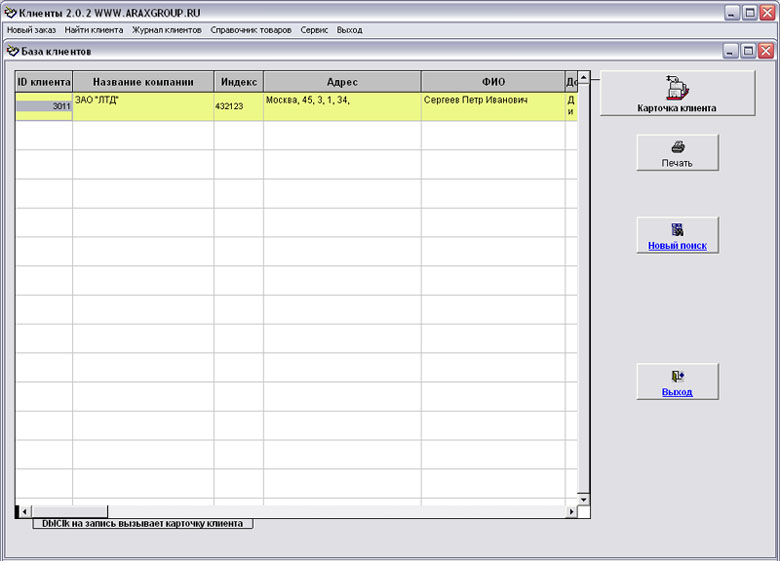Select the ЗАО "ЛТД" company cell
Image resolution: width=780 pixels, height=561 pixels.
[143, 106]
